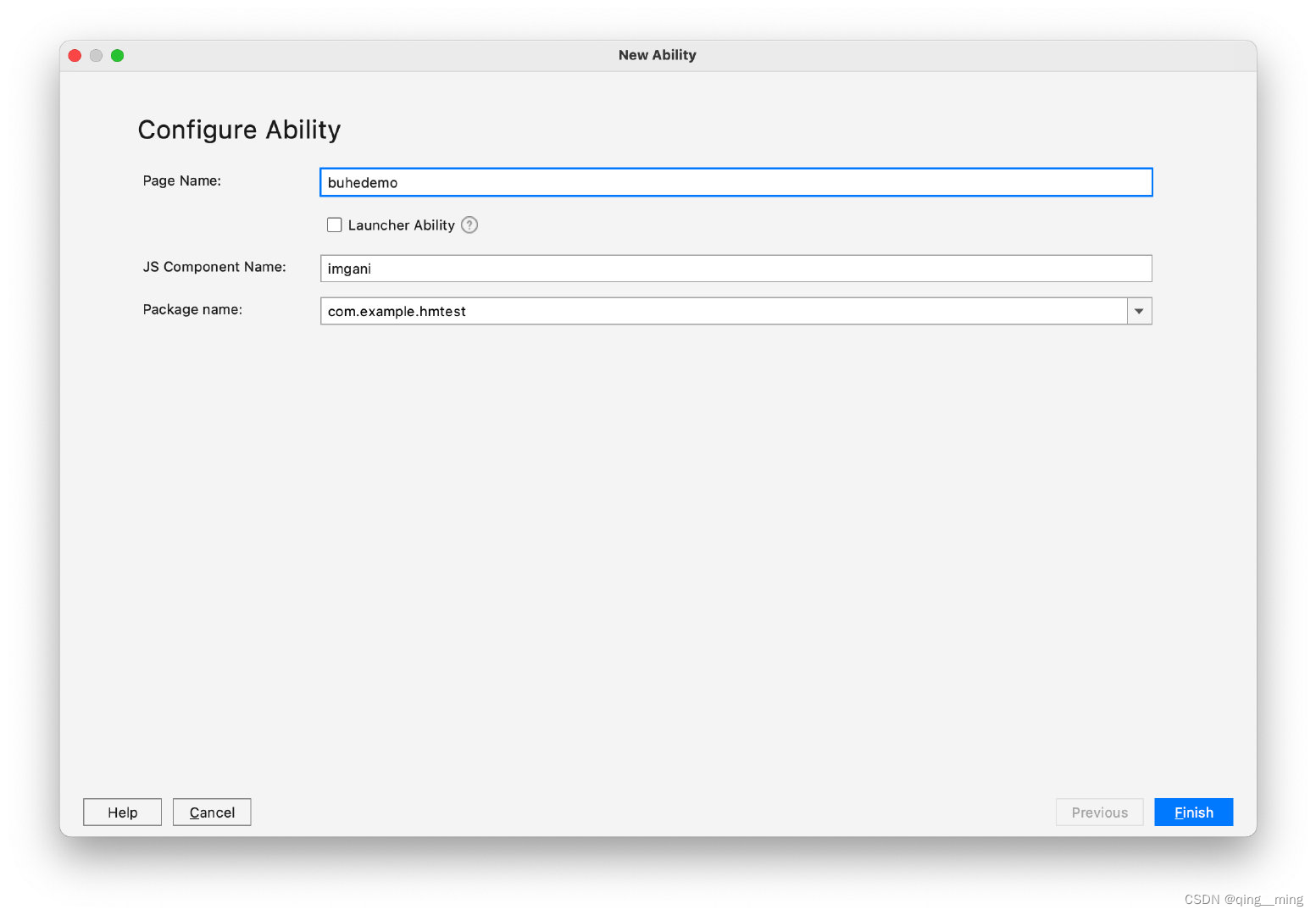
Task: Close the New Ability window
Action: click(75, 55)
